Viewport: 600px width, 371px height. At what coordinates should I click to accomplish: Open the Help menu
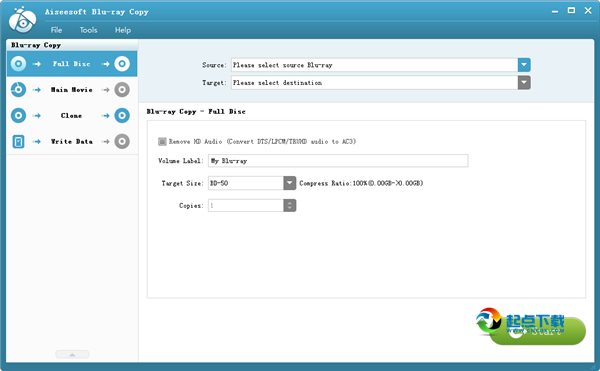(123, 30)
